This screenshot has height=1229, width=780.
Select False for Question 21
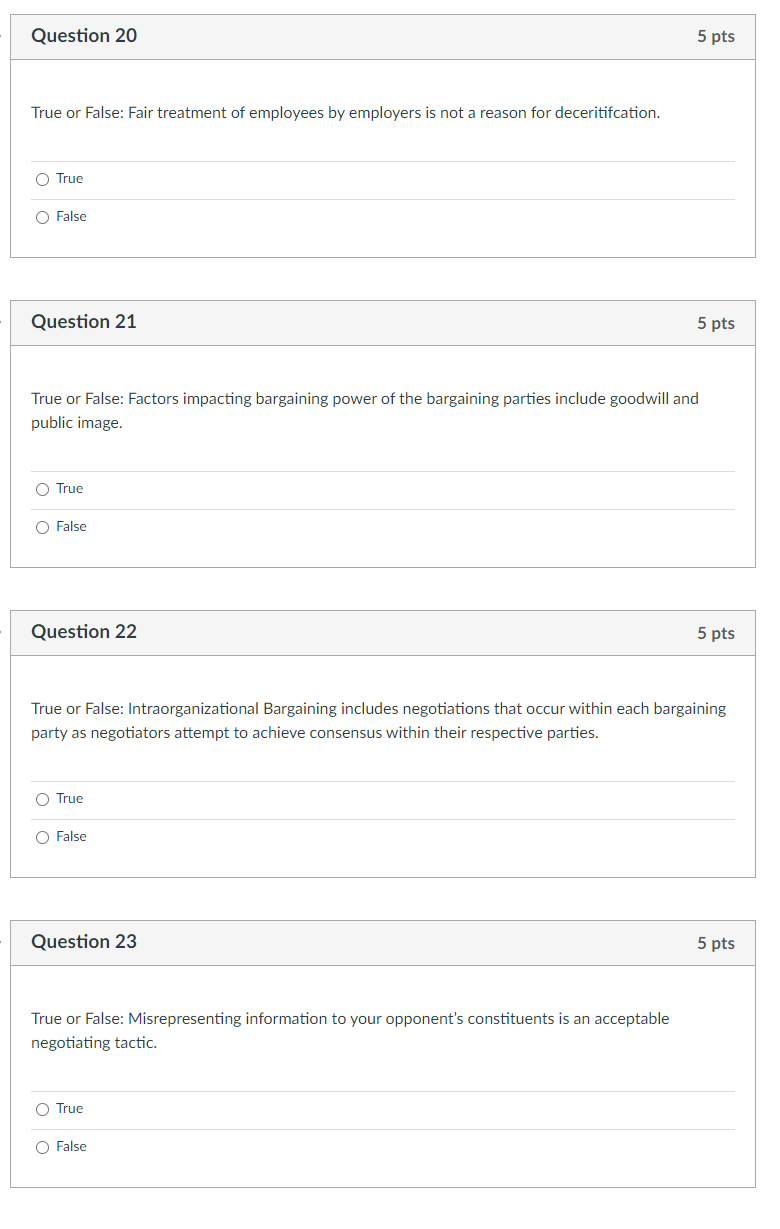point(42,526)
